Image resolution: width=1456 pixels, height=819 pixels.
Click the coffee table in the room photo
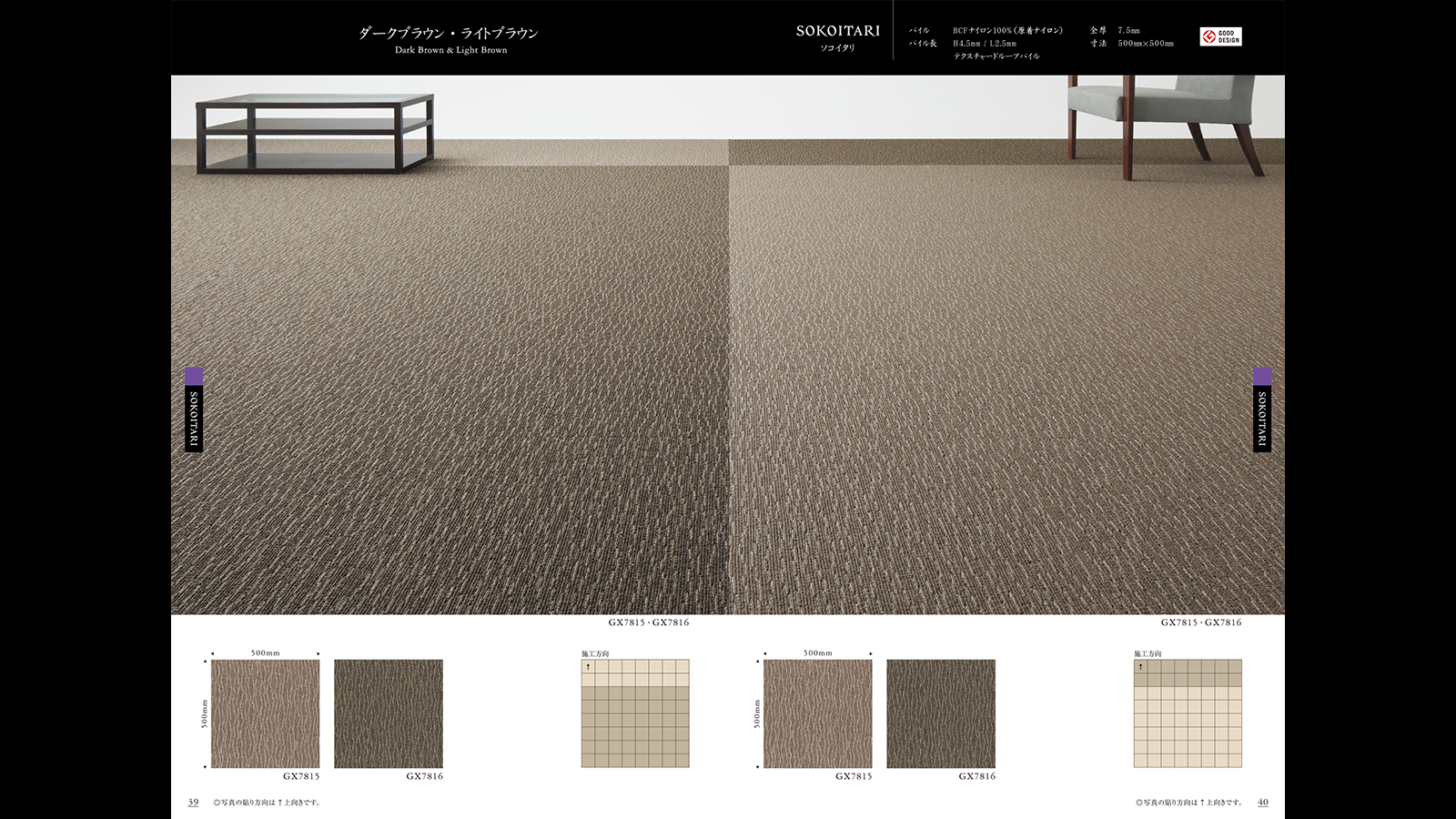pyautogui.click(x=315, y=133)
